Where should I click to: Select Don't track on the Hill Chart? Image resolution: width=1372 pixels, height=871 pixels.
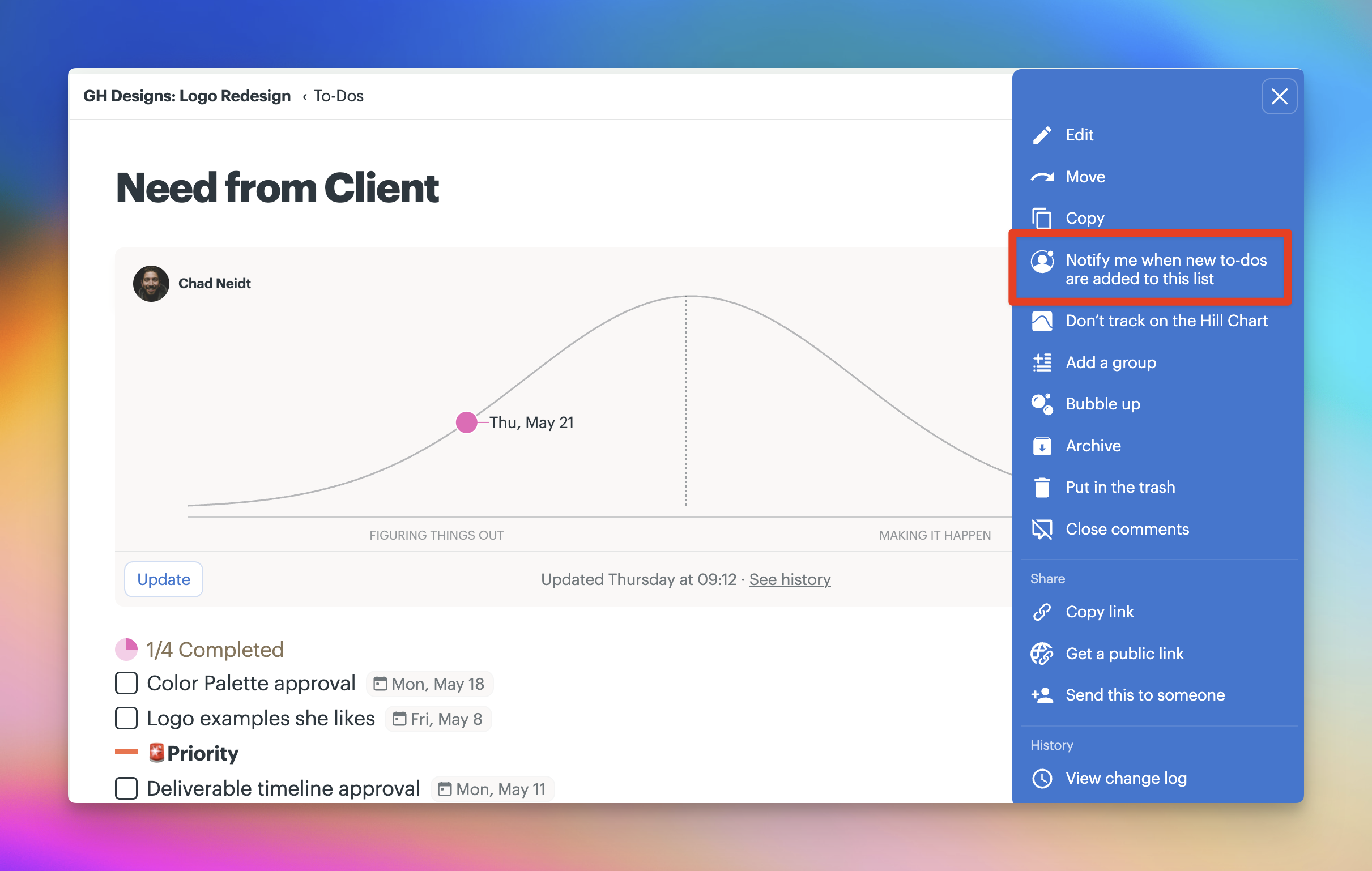(x=1166, y=321)
